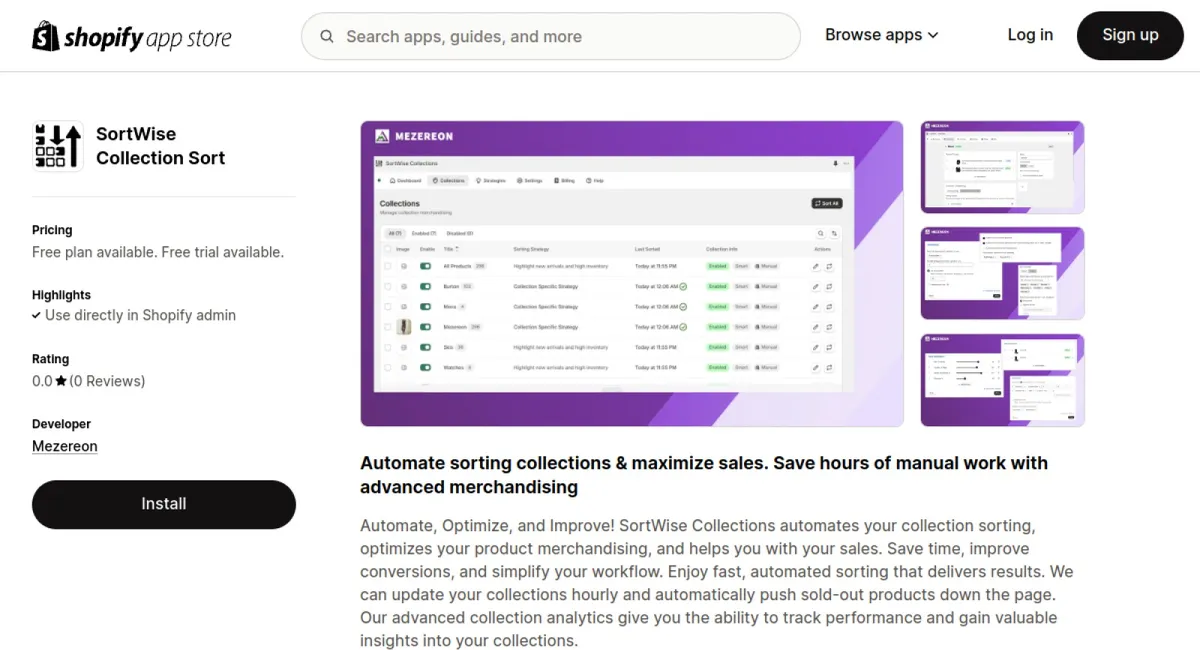Click the "Automate sorting collections & maximize sales" heading
Screen dimensions: 1200x650
point(704,475)
